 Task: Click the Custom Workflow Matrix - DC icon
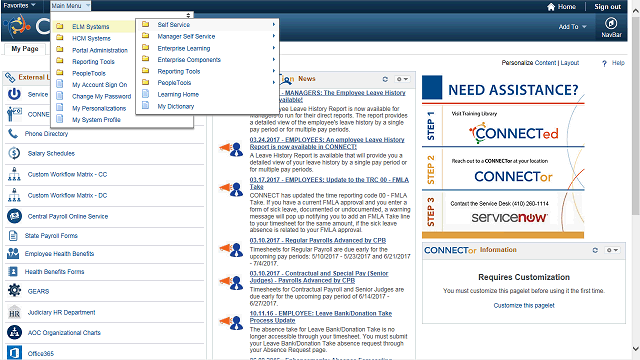(x=14, y=196)
